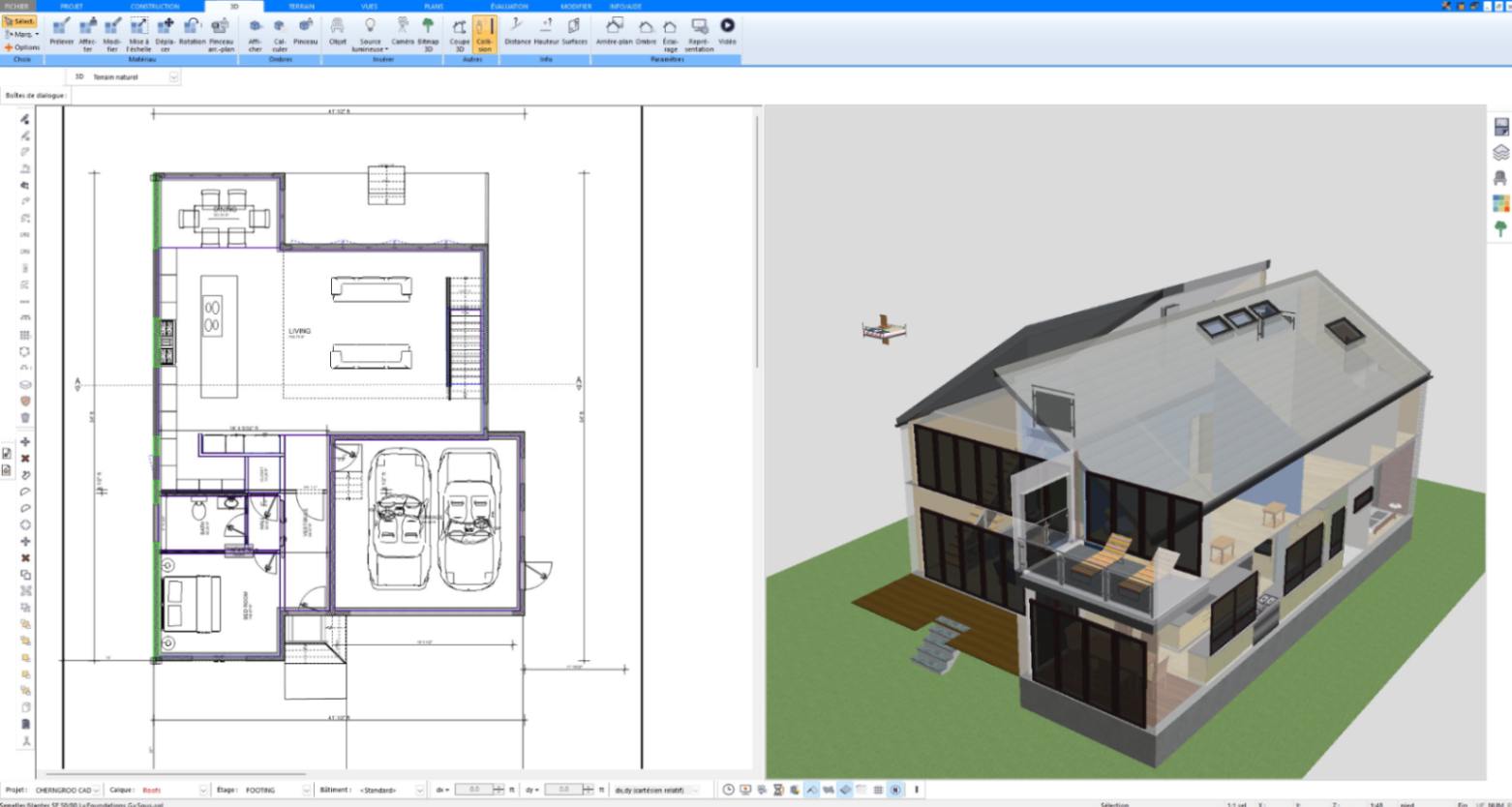Open Arrière-plan settings
This screenshot has width=1512, height=807.
[614, 31]
